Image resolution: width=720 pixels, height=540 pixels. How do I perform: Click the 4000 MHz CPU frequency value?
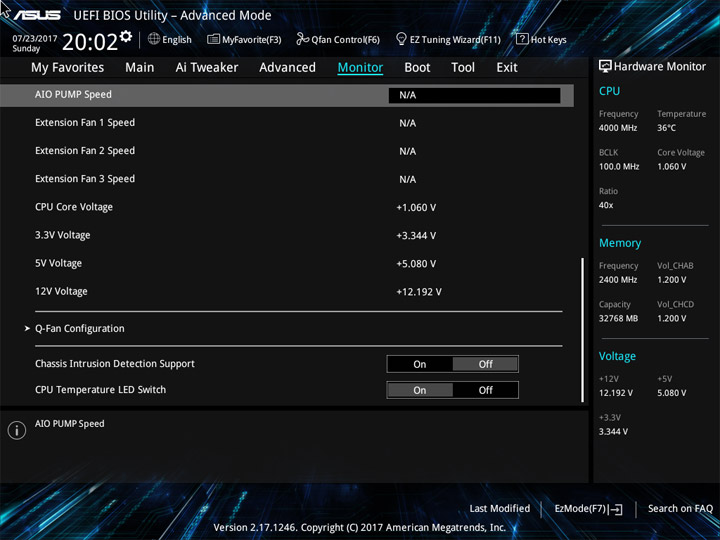pyautogui.click(x=618, y=128)
